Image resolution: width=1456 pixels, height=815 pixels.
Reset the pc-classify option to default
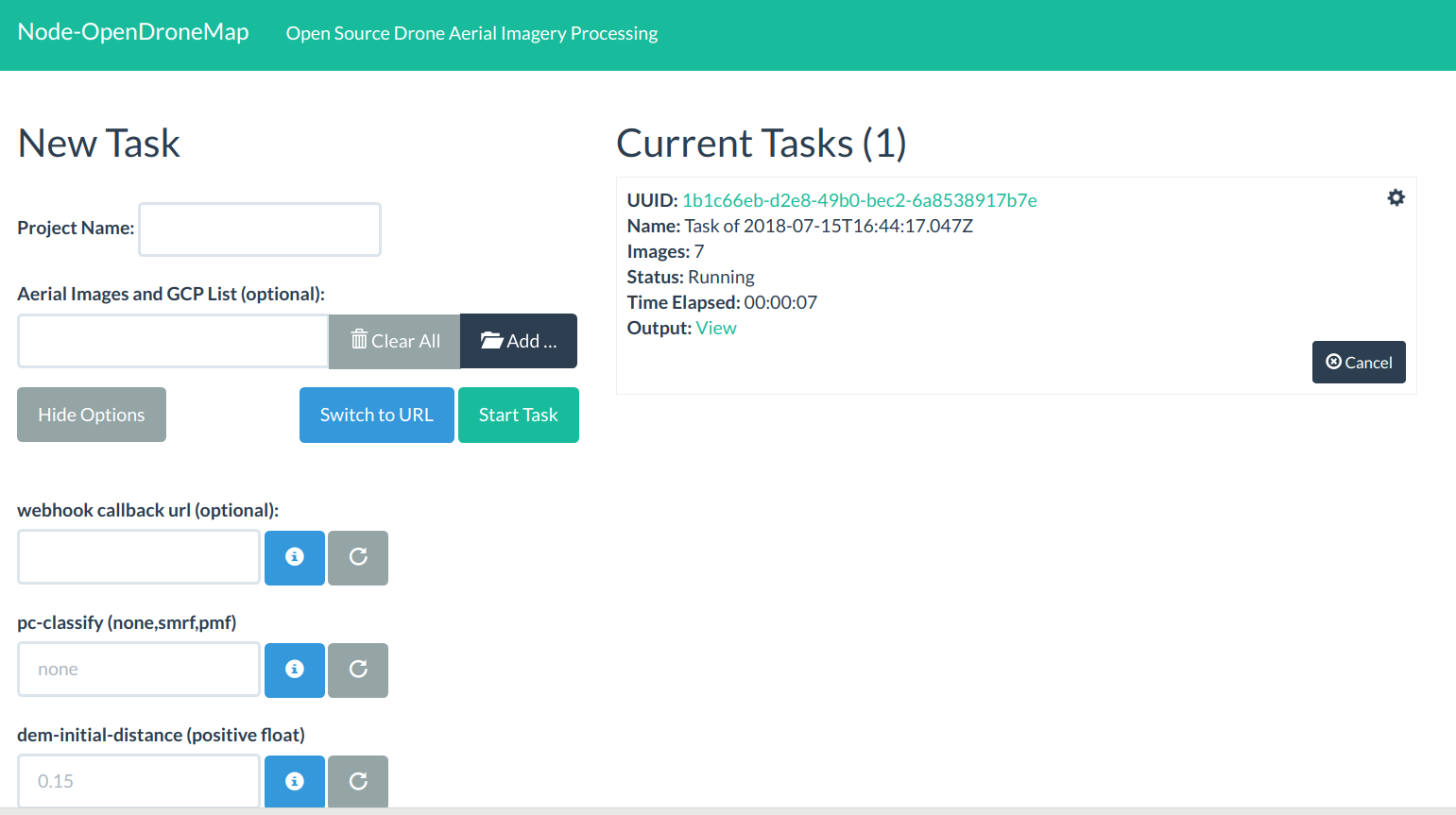tap(358, 670)
